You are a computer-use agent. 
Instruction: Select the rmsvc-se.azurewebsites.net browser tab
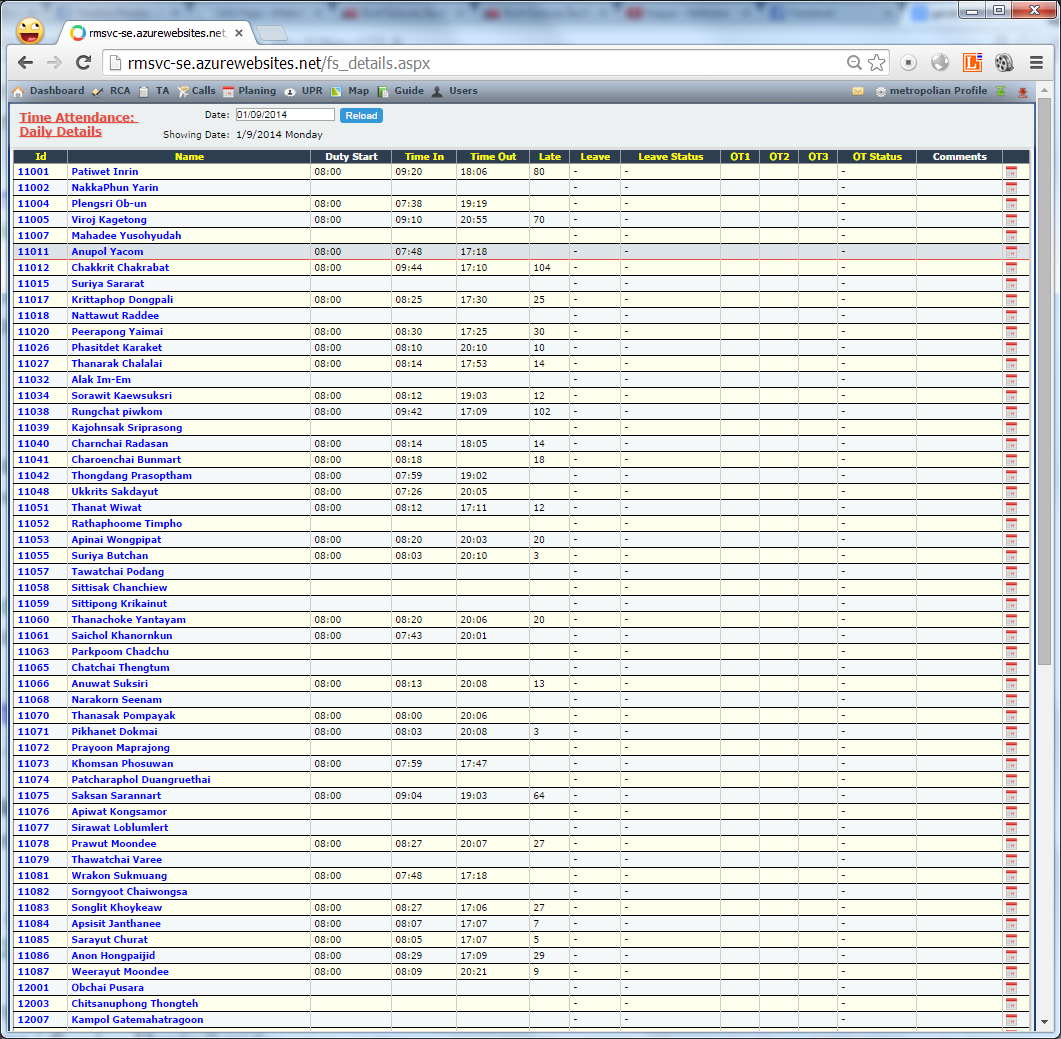(156, 32)
